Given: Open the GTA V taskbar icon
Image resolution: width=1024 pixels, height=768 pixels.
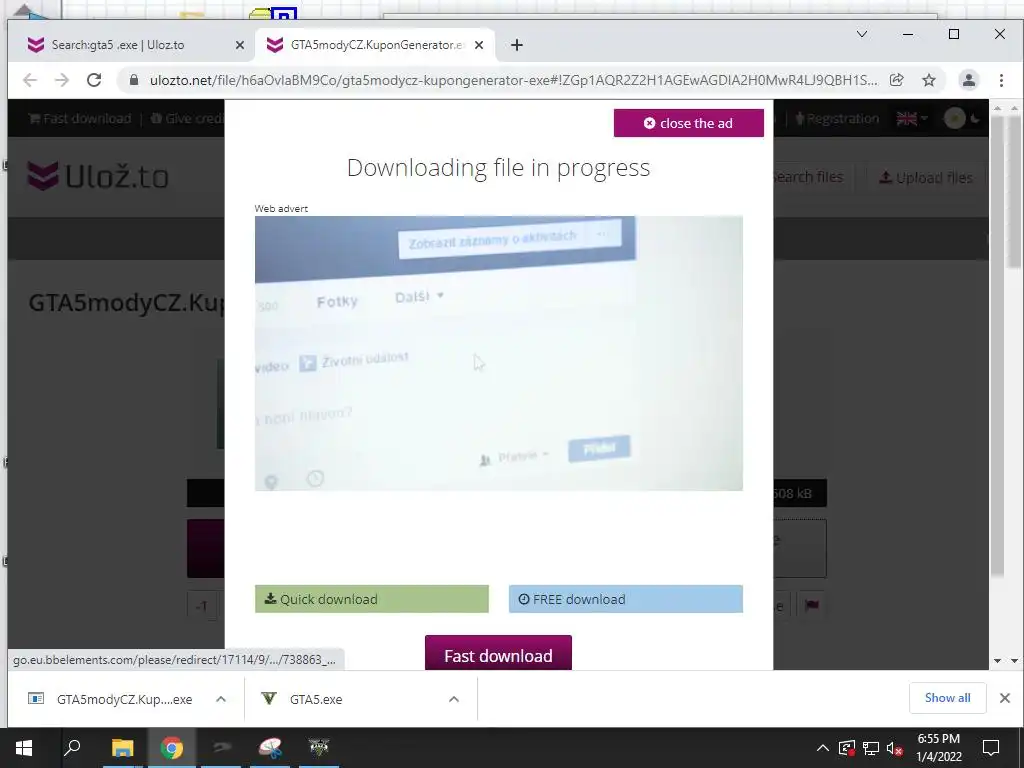Looking at the screenshot, I should click(319, 747).
